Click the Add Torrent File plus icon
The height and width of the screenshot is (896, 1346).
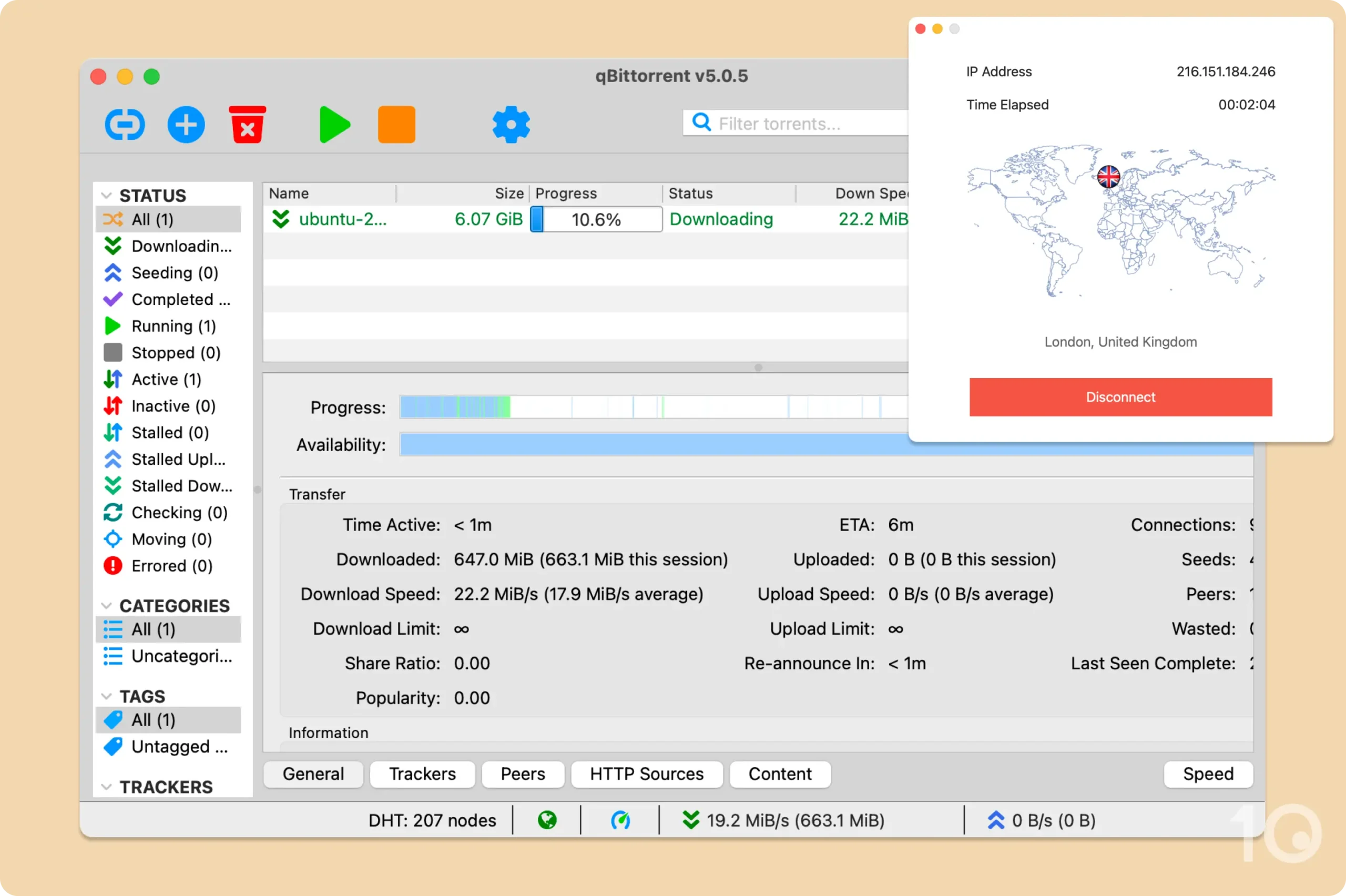coord(186,124)
